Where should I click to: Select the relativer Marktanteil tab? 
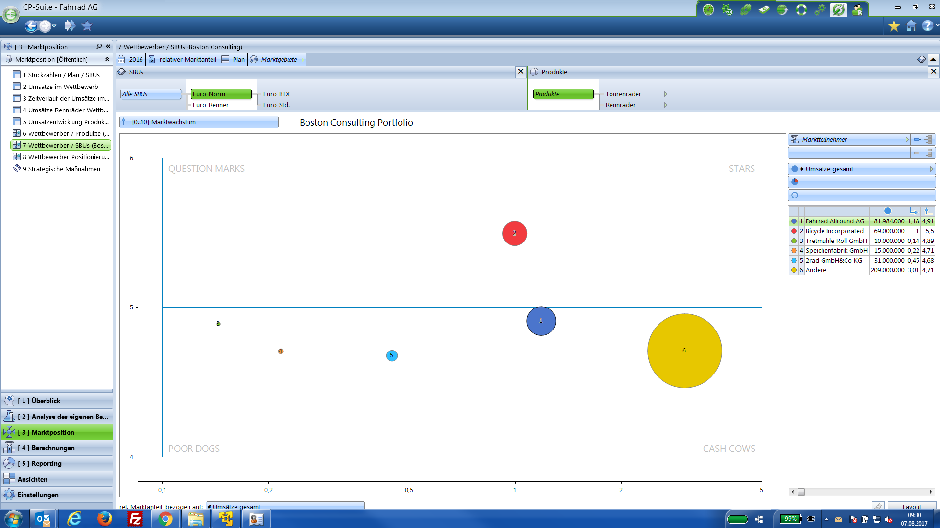182,59
